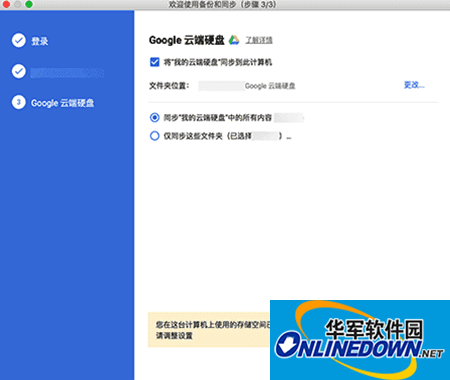Click the 文件夹位置: label
The width and height of the screenshot is (450, 380).
(x=169, y=86)
